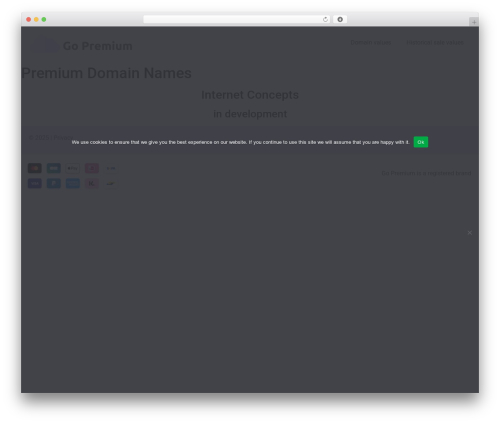500x423 pixels.
Task: Click the browser reload icon
Action: (325, 19)
